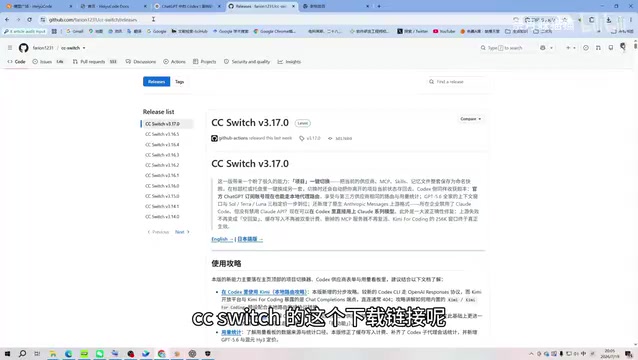Open the Security and quality tab
638x360 pixels.
click(247, 62)
